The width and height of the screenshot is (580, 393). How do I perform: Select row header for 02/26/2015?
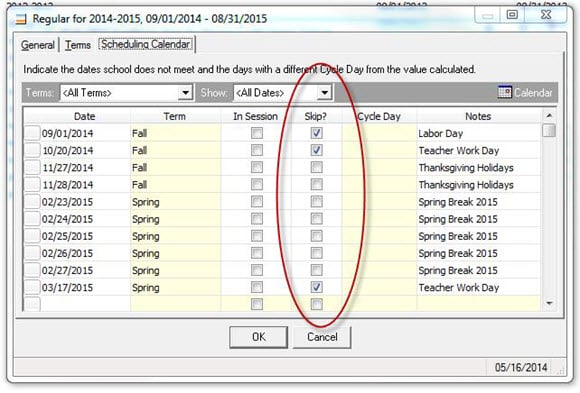[32, 253]
